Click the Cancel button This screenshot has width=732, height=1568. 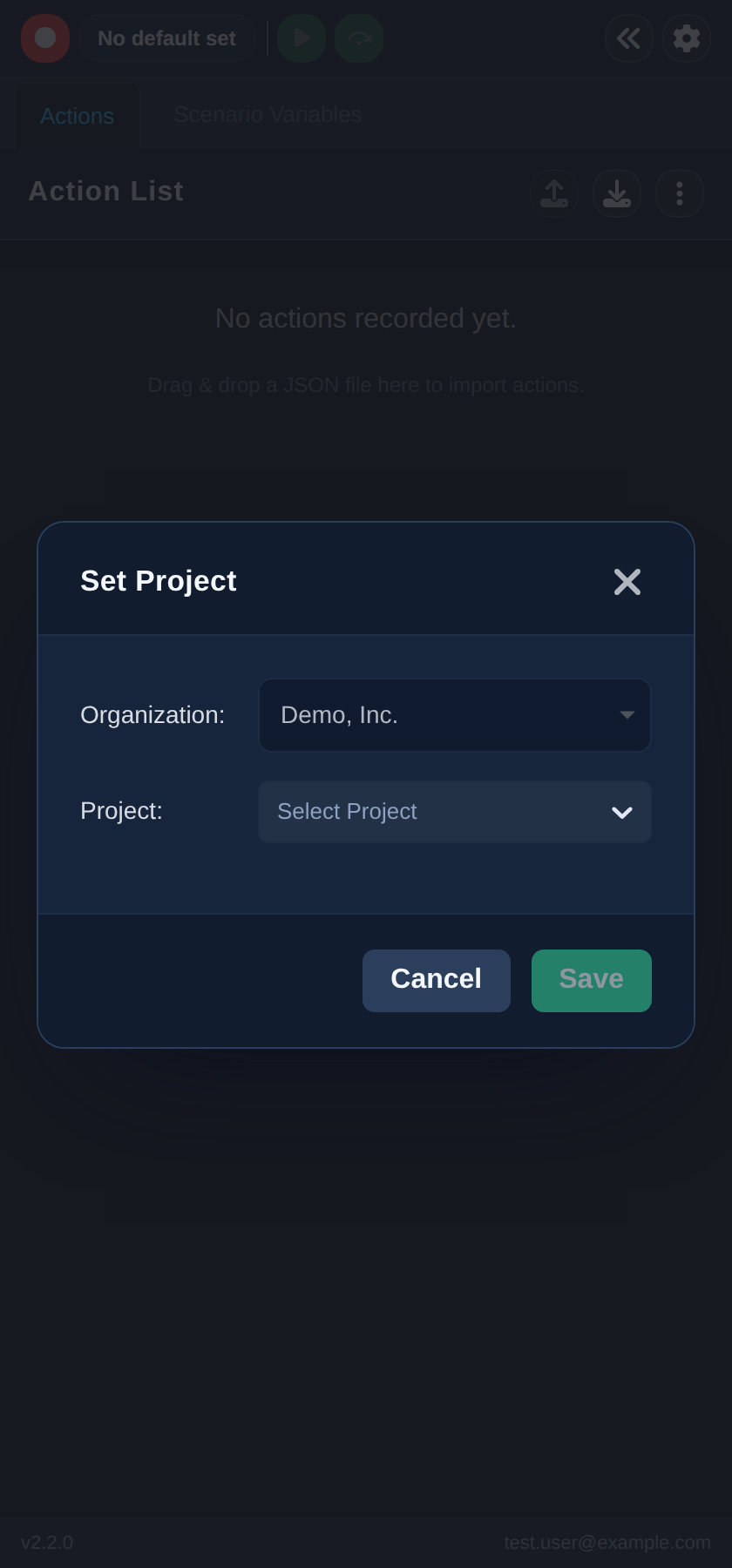click(437, 981)
